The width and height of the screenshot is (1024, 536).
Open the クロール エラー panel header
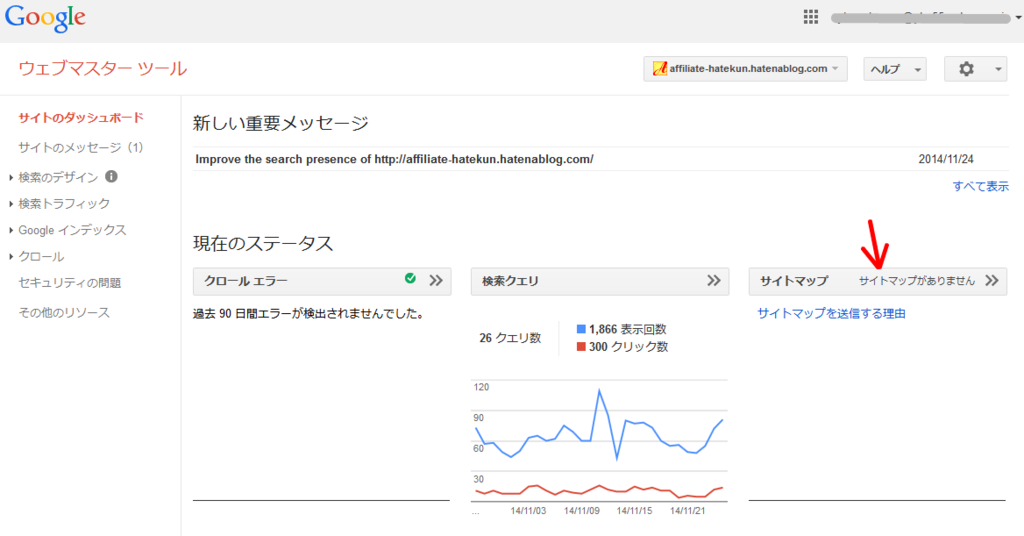(x=322, y=281)
